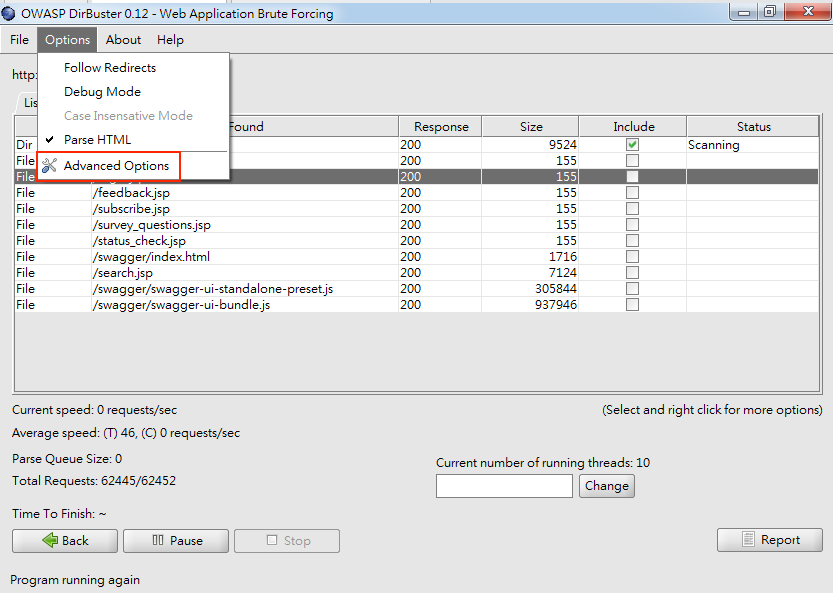Open the File menu
The width and height of the screenshot is (833, 593).
point(19,40)
